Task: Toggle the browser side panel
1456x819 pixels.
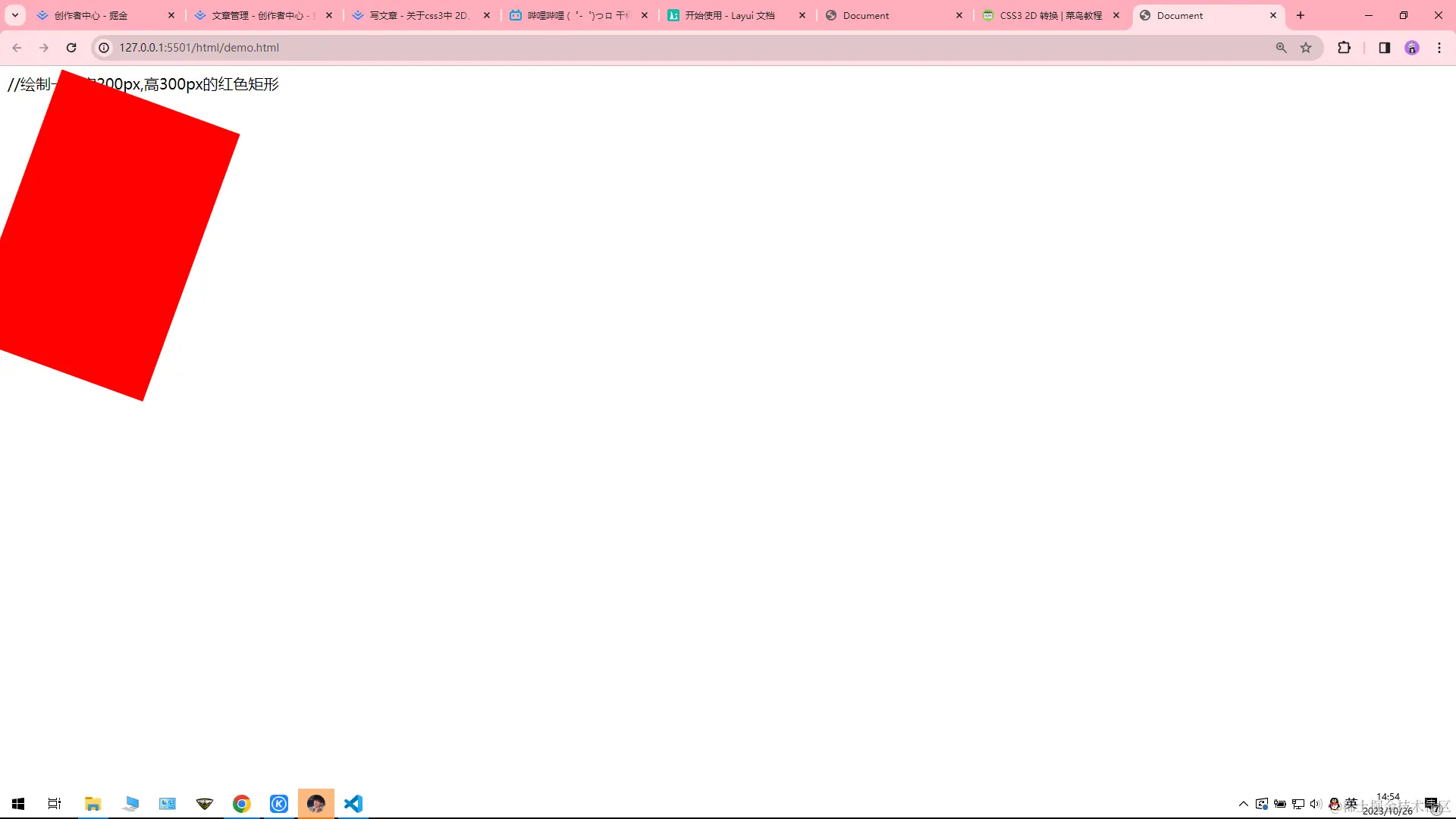Action: (1384, 48)
